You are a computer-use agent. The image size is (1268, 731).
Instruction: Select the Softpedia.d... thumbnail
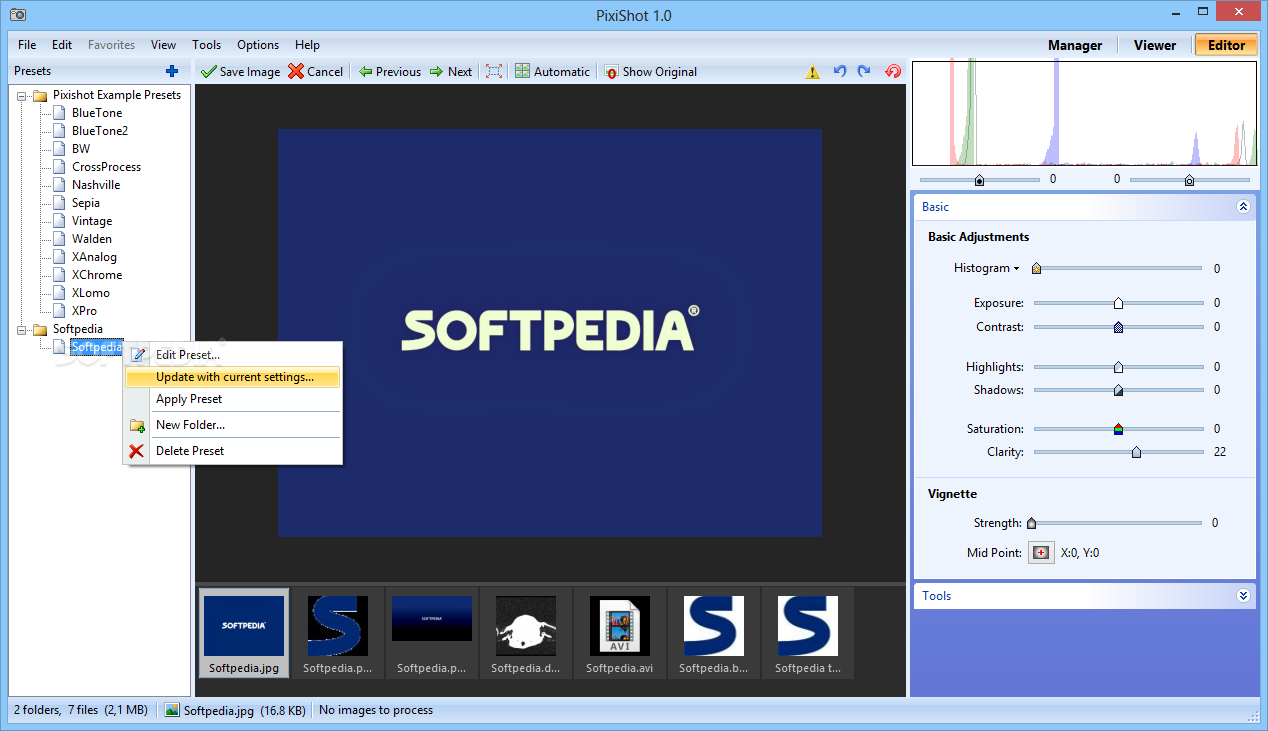point(526,633)
